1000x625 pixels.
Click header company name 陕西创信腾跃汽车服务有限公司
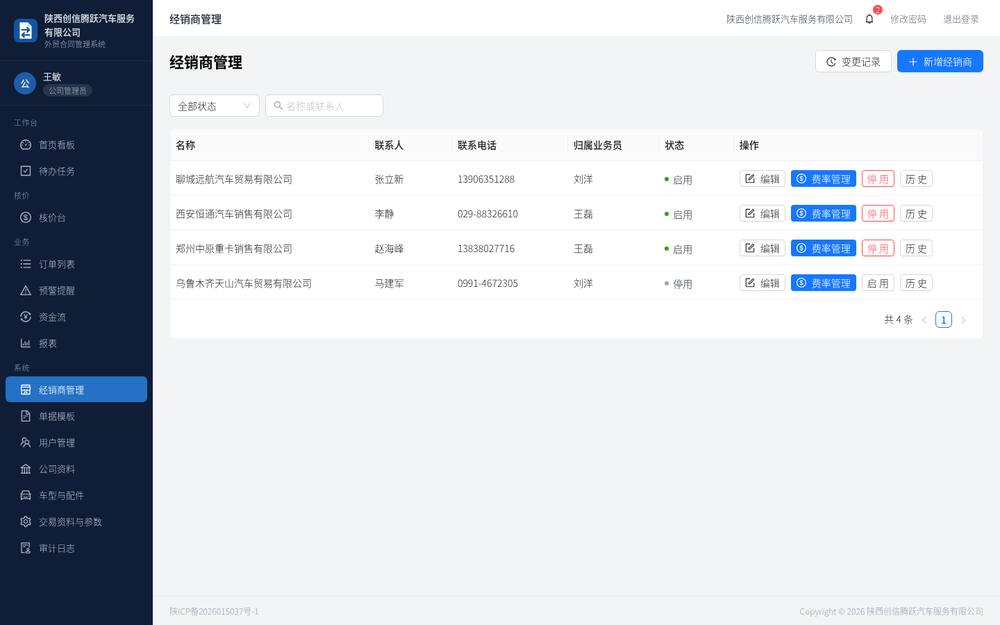tap(789, 19)
